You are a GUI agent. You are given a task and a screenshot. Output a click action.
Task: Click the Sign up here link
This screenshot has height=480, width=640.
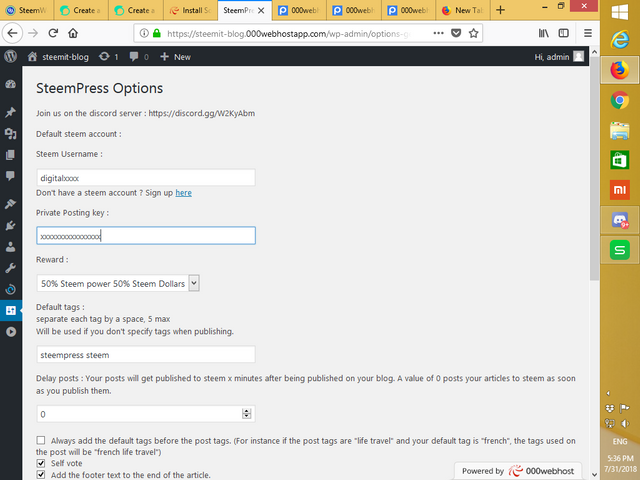point(184,192)
